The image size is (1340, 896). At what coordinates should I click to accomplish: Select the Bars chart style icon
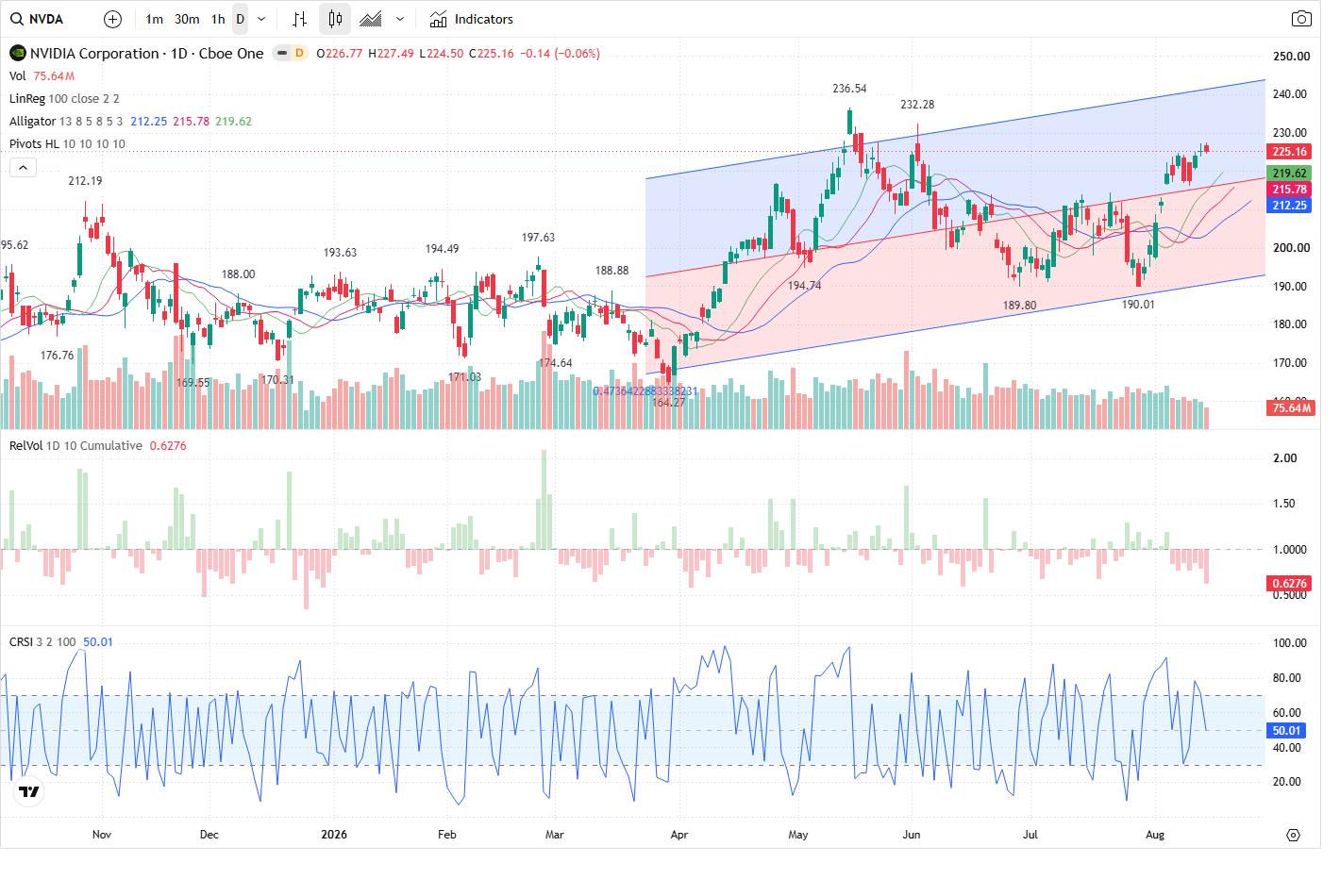coord(299,19)
